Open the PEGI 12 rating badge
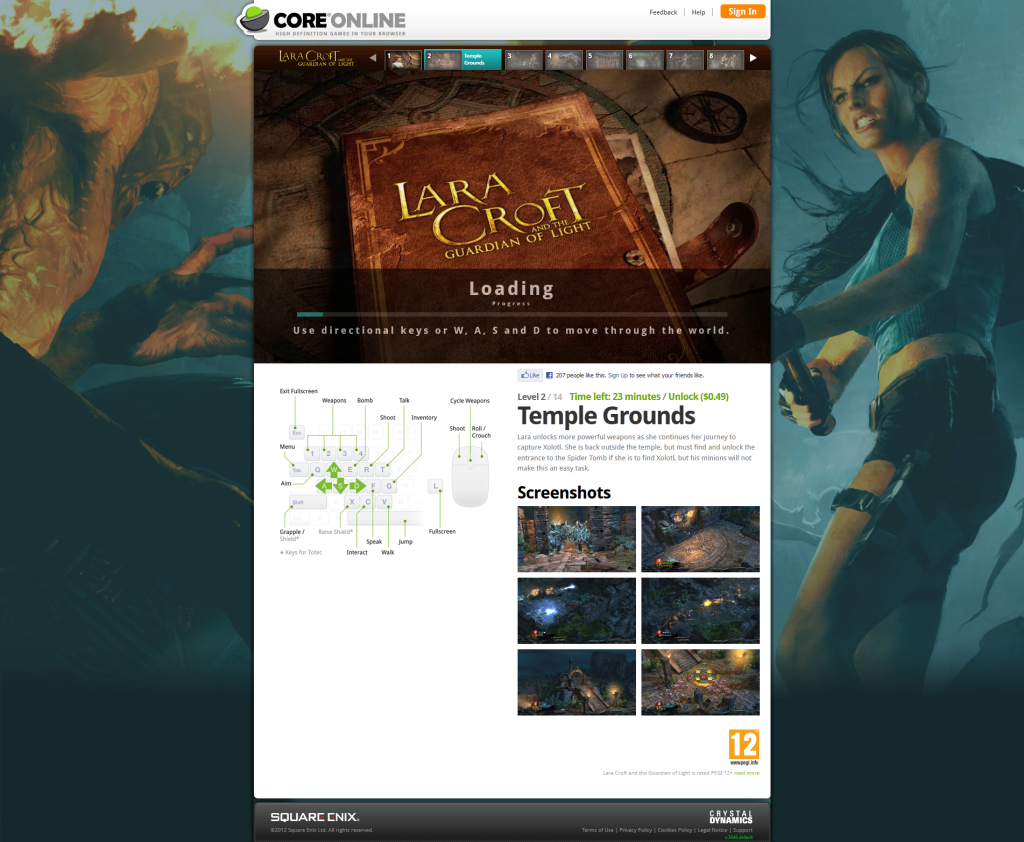The height and width of the screenshot is (842, 1024). click(744, 746)
